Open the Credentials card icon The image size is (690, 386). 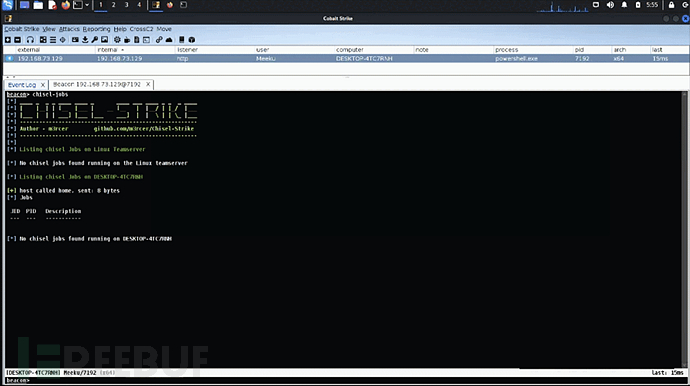75,40
